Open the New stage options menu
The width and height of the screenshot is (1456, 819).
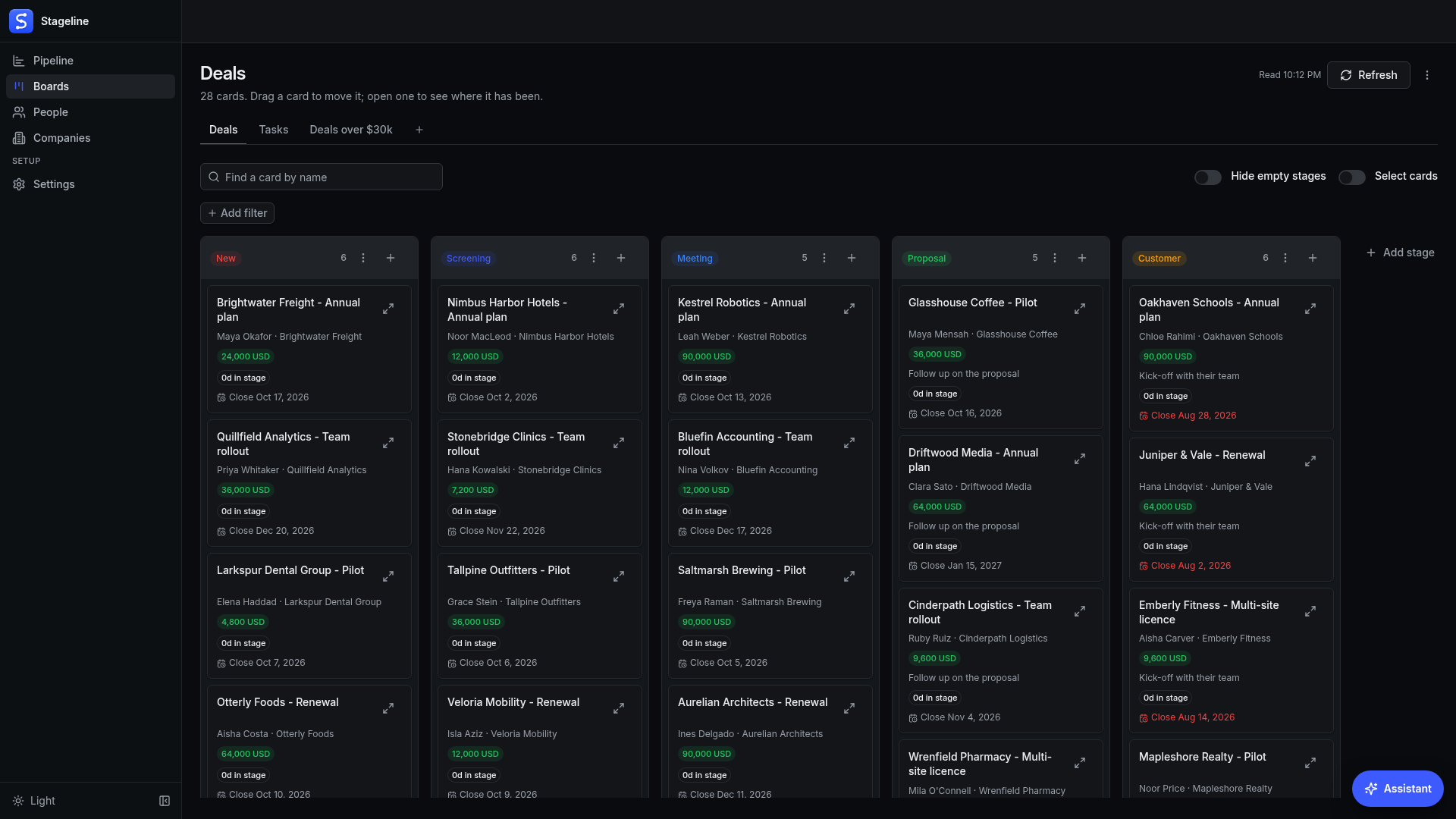(363, 258)
